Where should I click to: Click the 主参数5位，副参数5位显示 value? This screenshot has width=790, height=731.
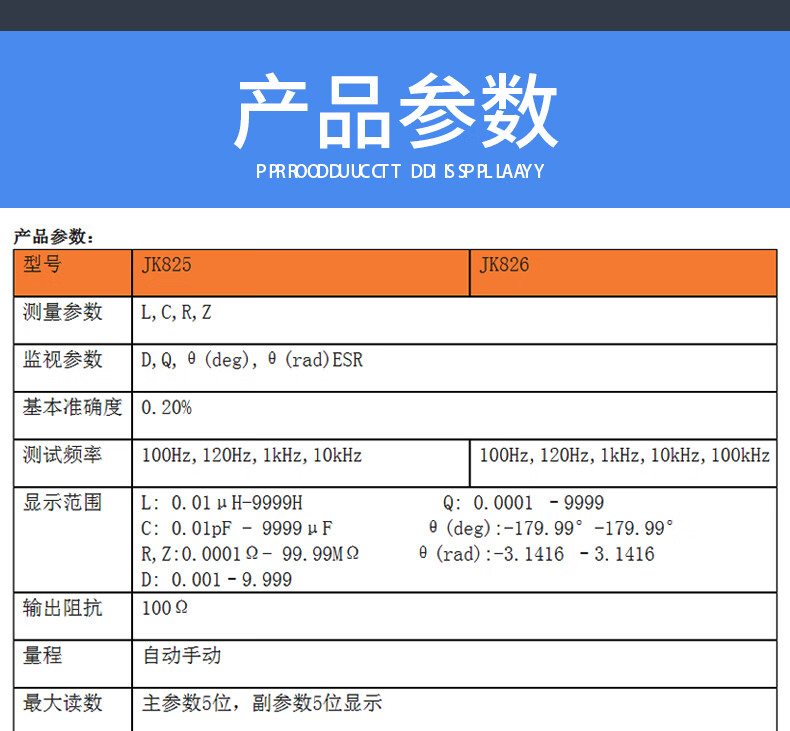262,703
